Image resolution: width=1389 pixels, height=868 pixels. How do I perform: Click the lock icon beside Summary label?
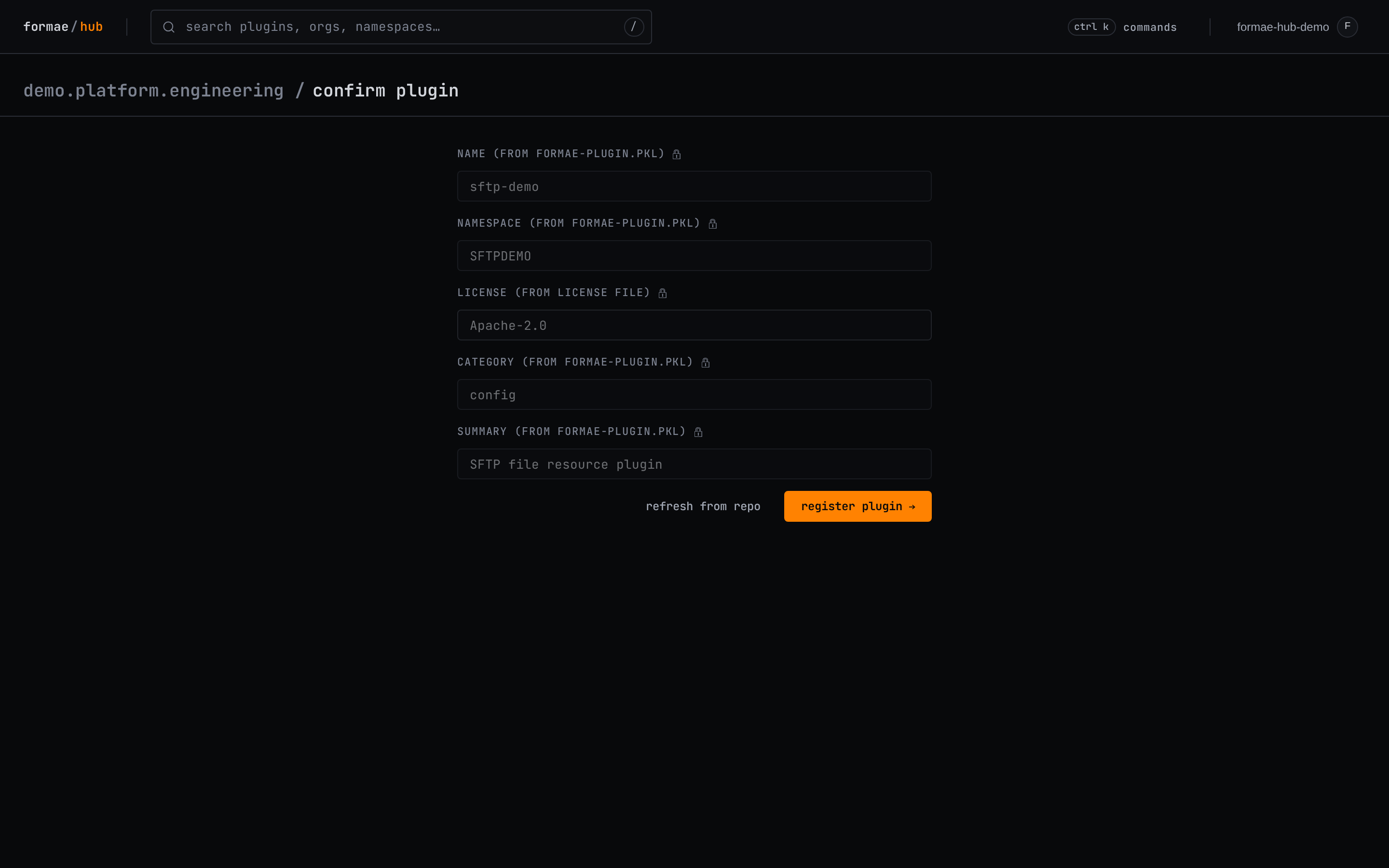698,432
